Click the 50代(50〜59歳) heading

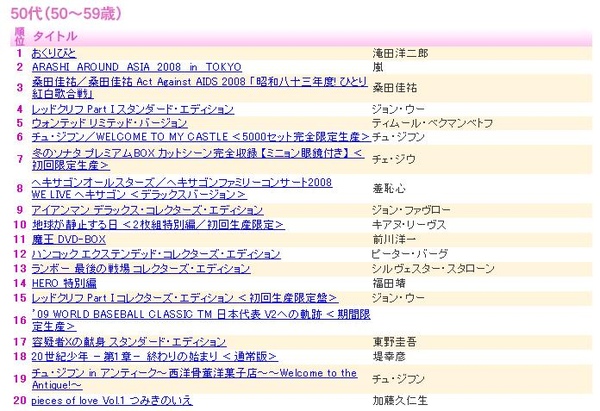click(66, 13)
